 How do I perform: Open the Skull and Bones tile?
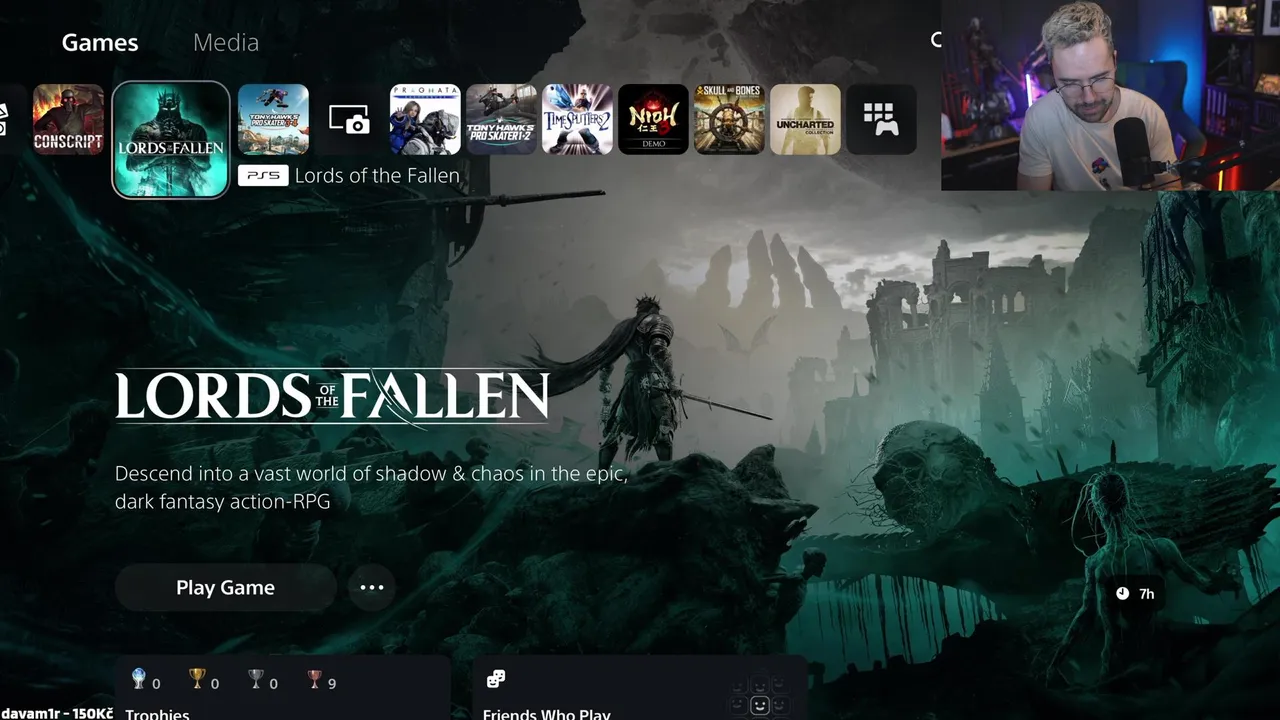coord(729,119)
